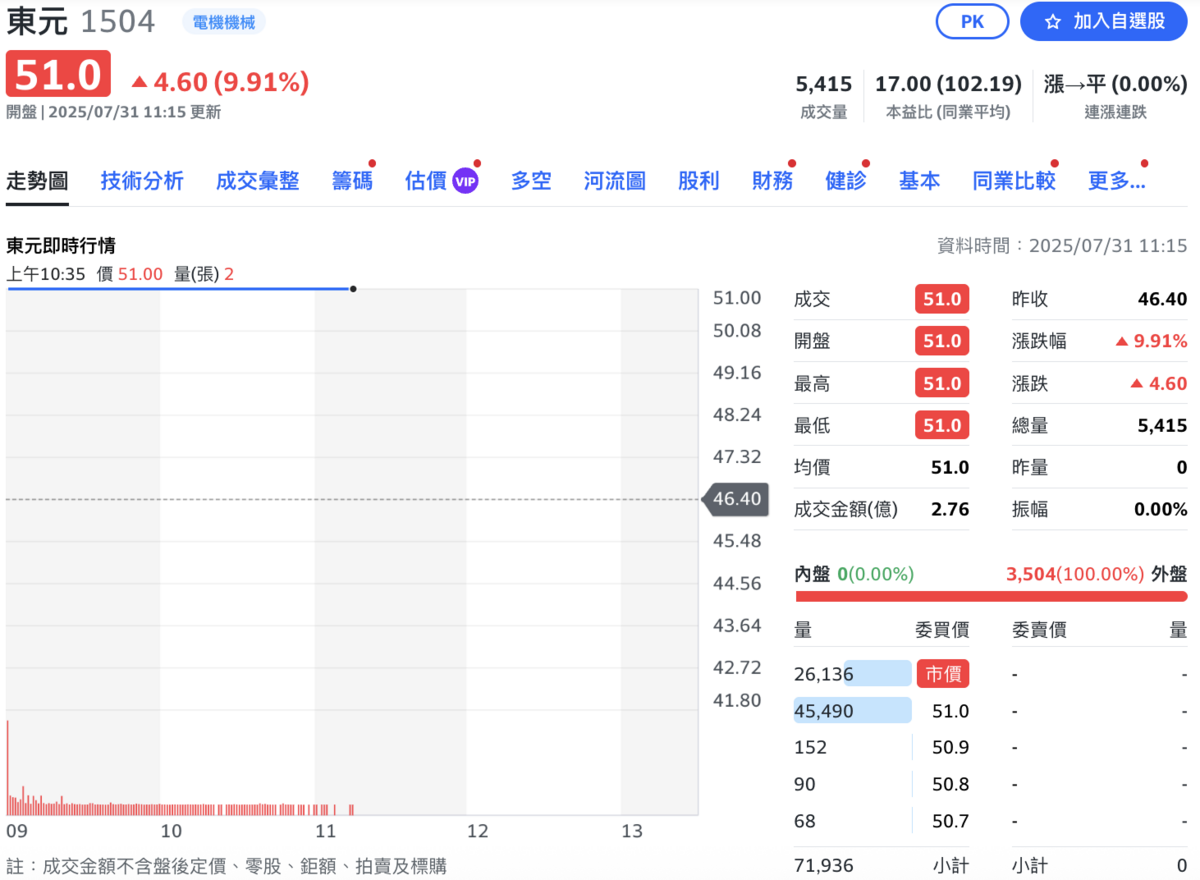Click the large 51.0 price badge
Screen dimensions: 1200x880
58,75
